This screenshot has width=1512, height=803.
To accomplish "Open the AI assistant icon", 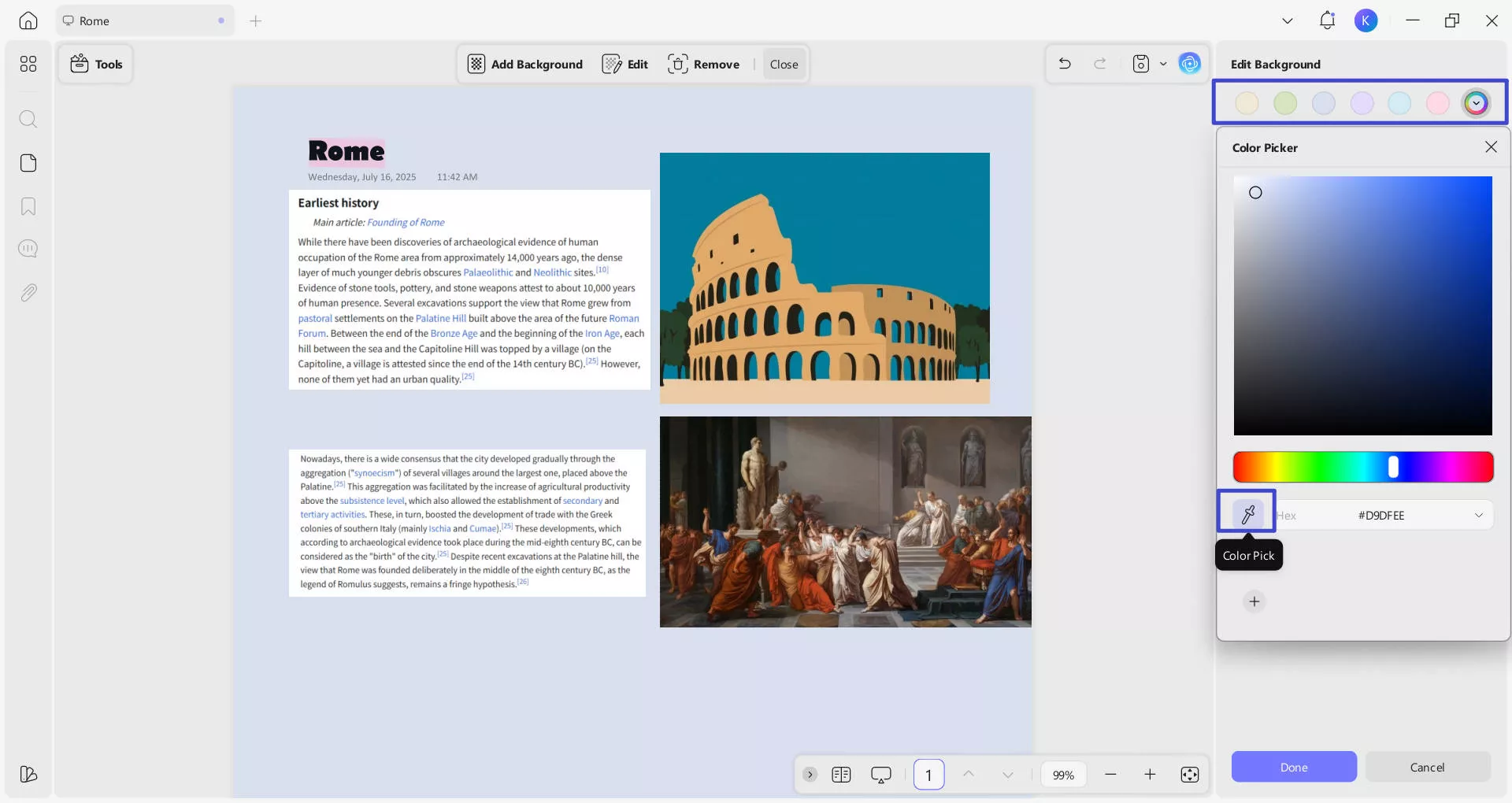I will (x=1189, y=64).
